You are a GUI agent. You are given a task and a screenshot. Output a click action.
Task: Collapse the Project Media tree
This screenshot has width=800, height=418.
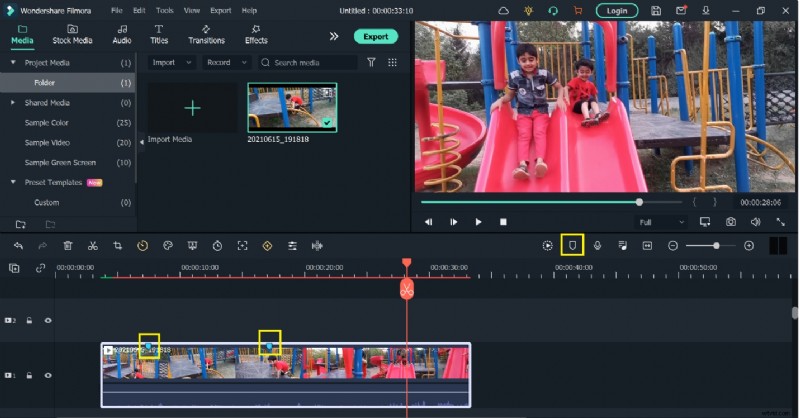coord(13,62)
